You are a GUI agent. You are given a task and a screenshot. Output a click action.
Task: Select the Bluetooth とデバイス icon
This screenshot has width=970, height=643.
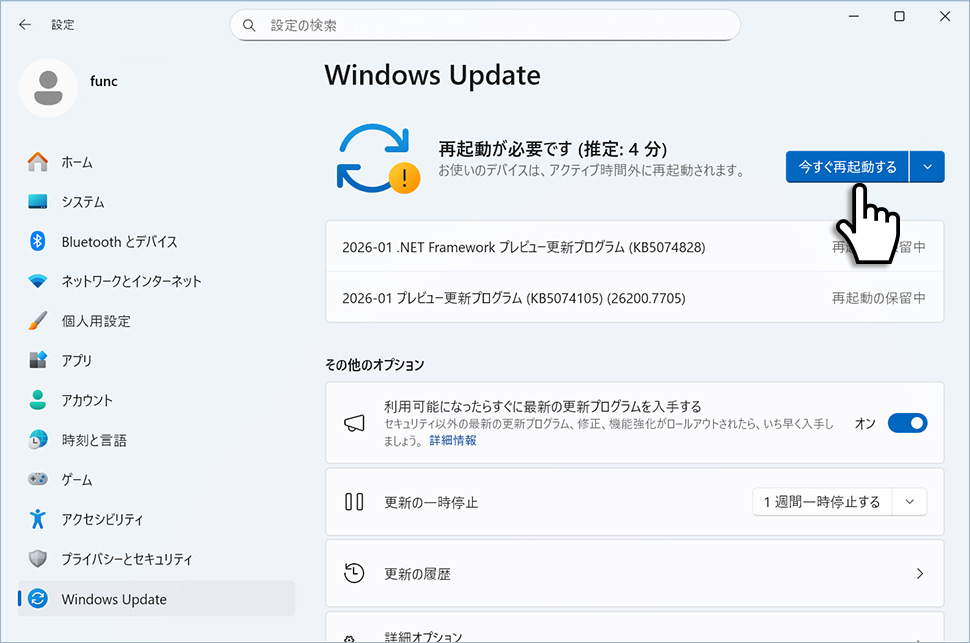coord(38,241)
